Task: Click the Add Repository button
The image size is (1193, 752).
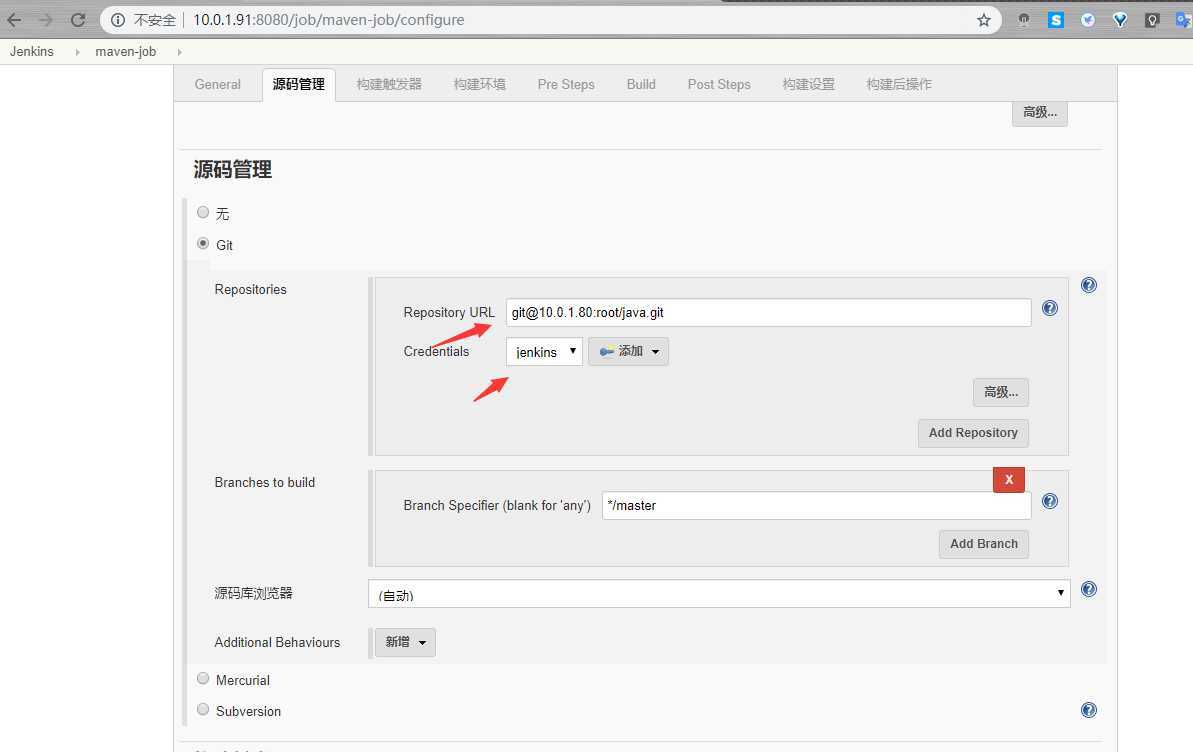Action: 973,433
